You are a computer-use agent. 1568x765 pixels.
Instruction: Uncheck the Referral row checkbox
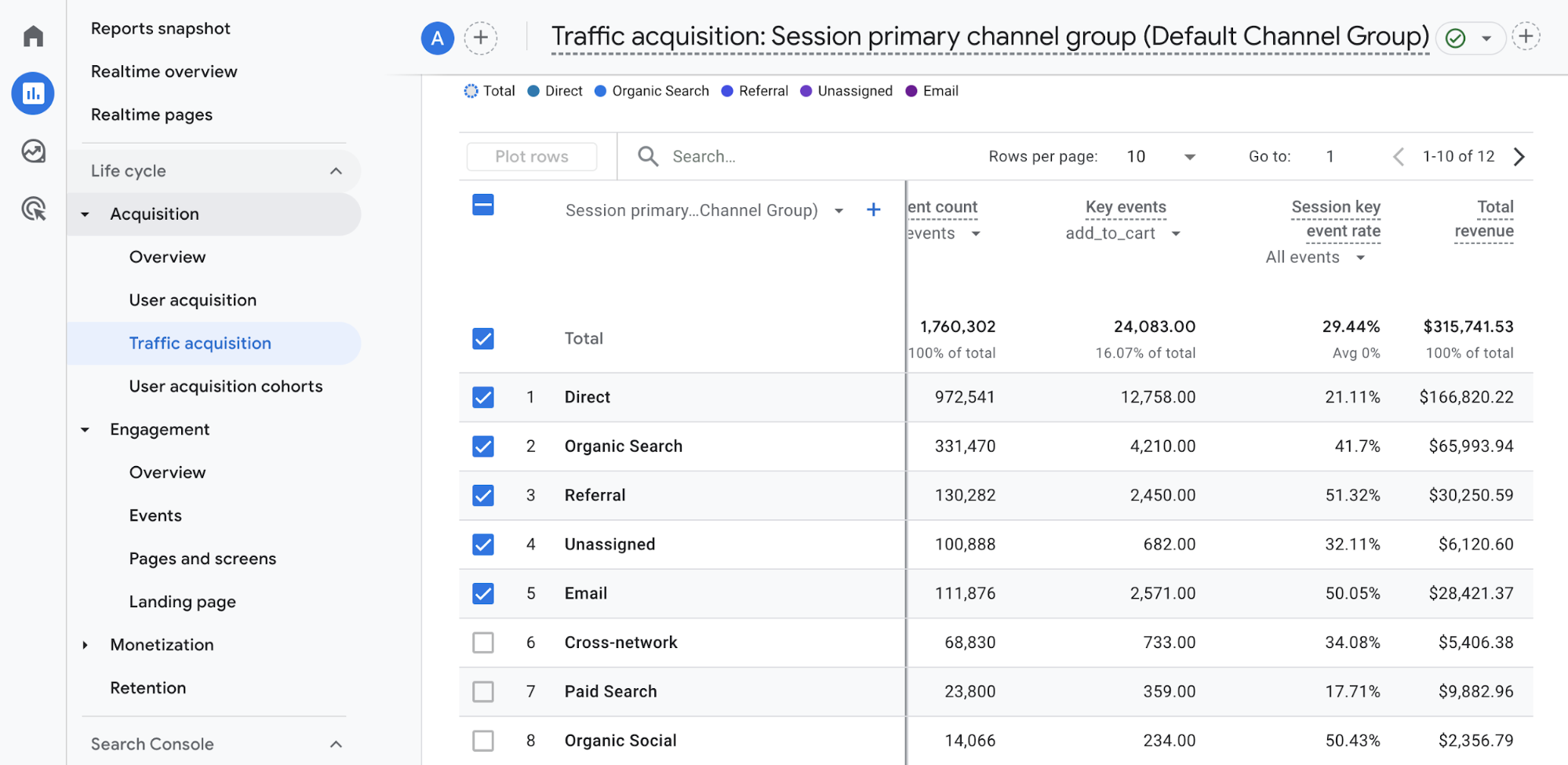pos(483,495)
